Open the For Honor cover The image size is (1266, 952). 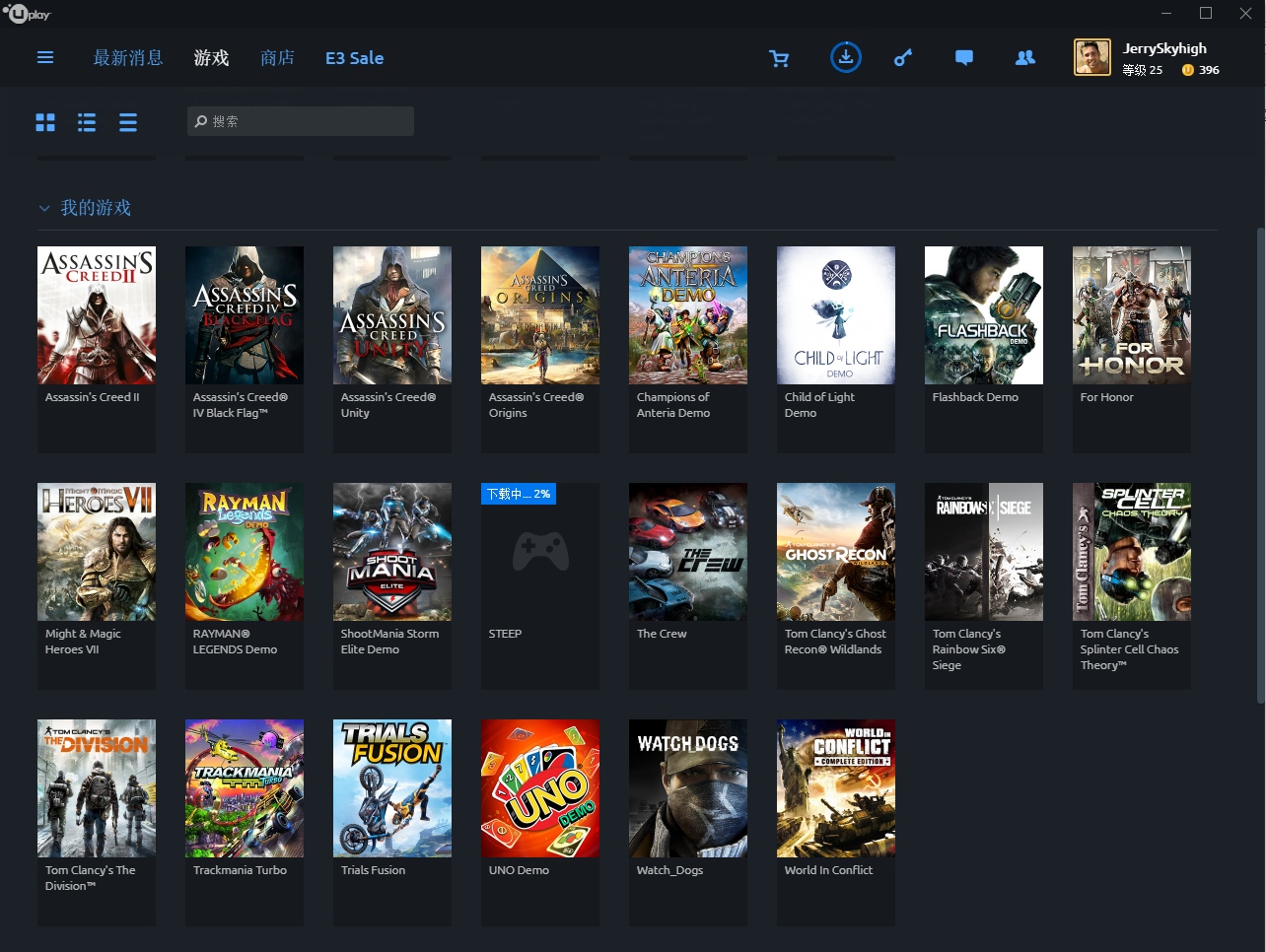[x=1132, y=315]
